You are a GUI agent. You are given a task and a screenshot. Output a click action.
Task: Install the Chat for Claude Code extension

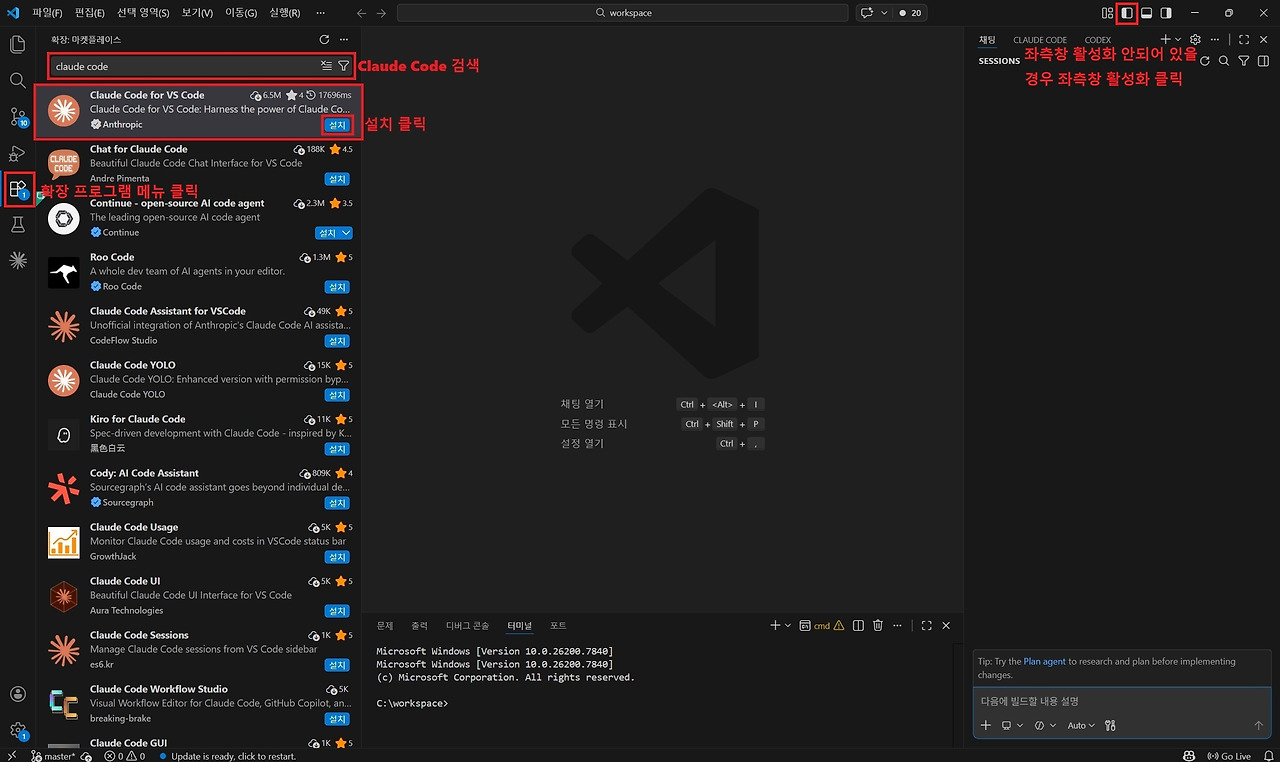337,179
